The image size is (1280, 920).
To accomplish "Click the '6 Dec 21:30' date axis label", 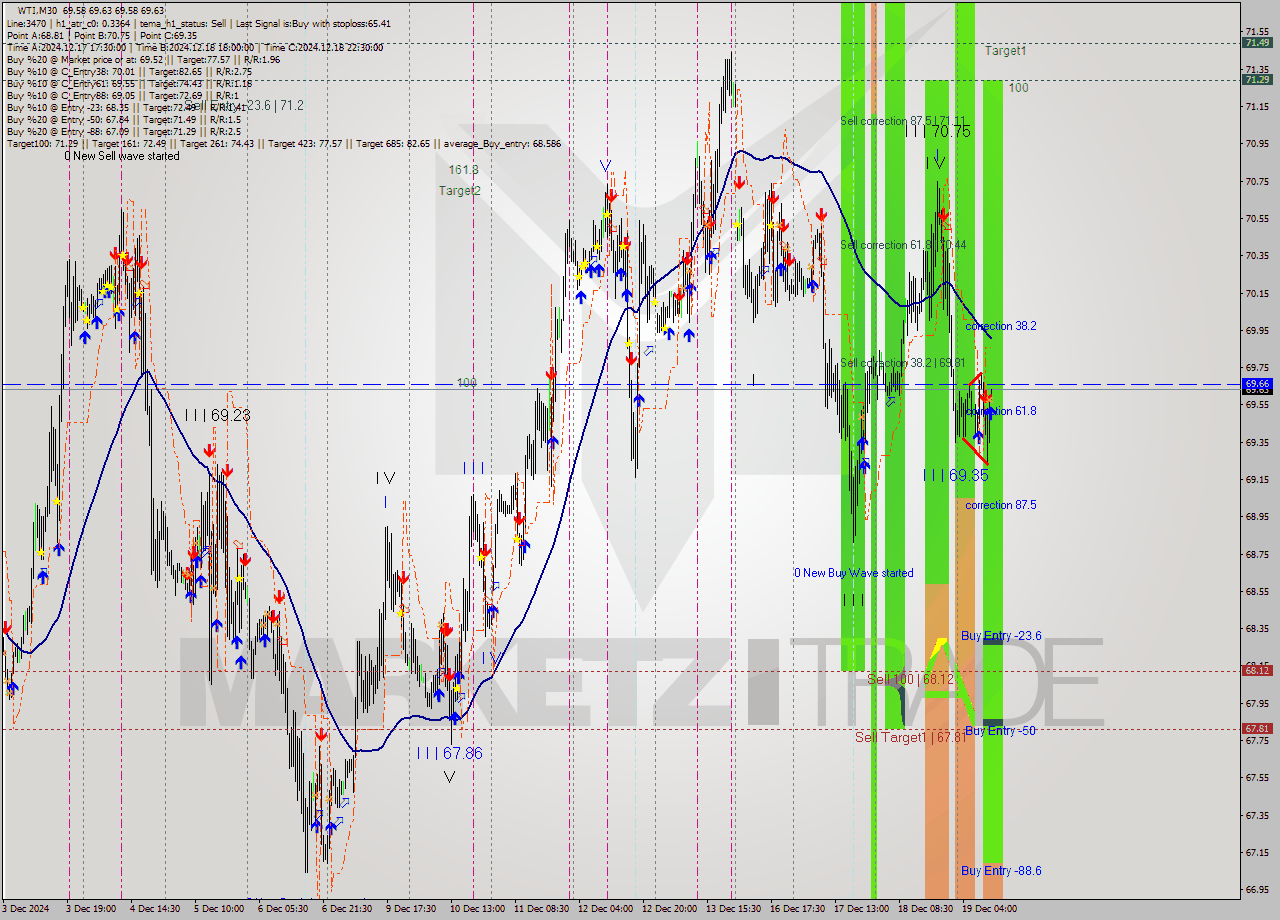I will (x=346, y=909).
